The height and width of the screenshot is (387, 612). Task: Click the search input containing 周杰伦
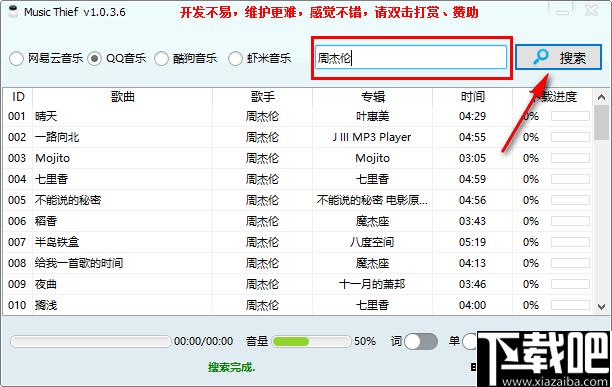(x=411, y=58)
